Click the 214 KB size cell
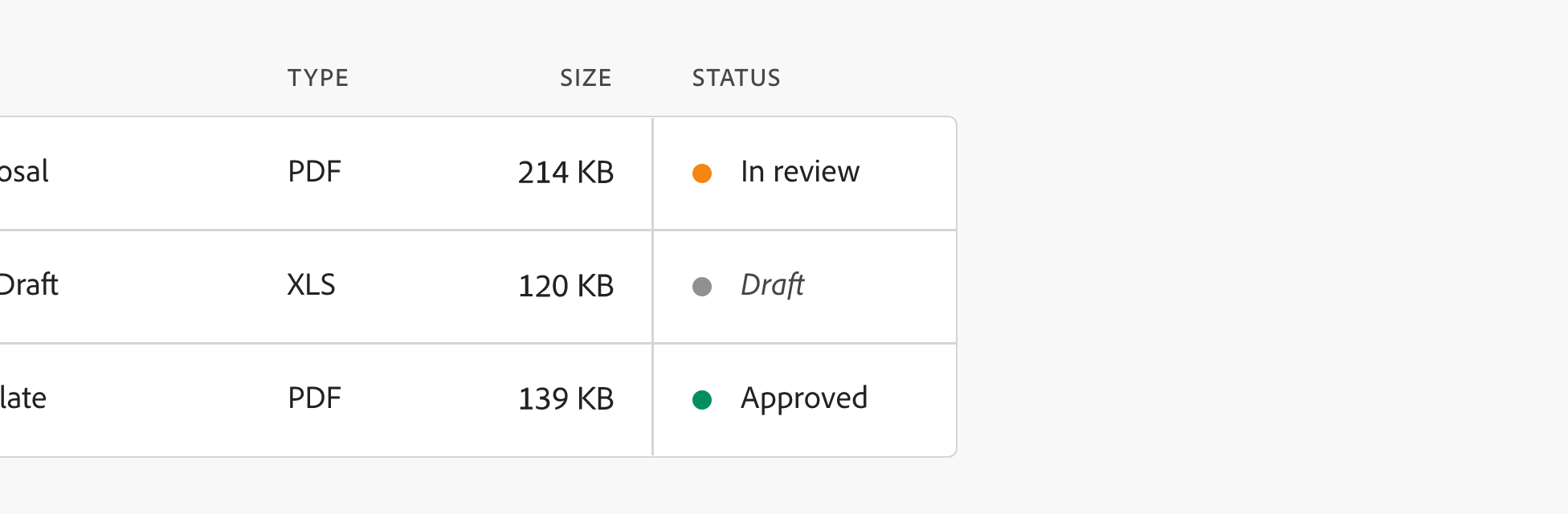The height and width of the screenshot is (514, 1568). 566,173
